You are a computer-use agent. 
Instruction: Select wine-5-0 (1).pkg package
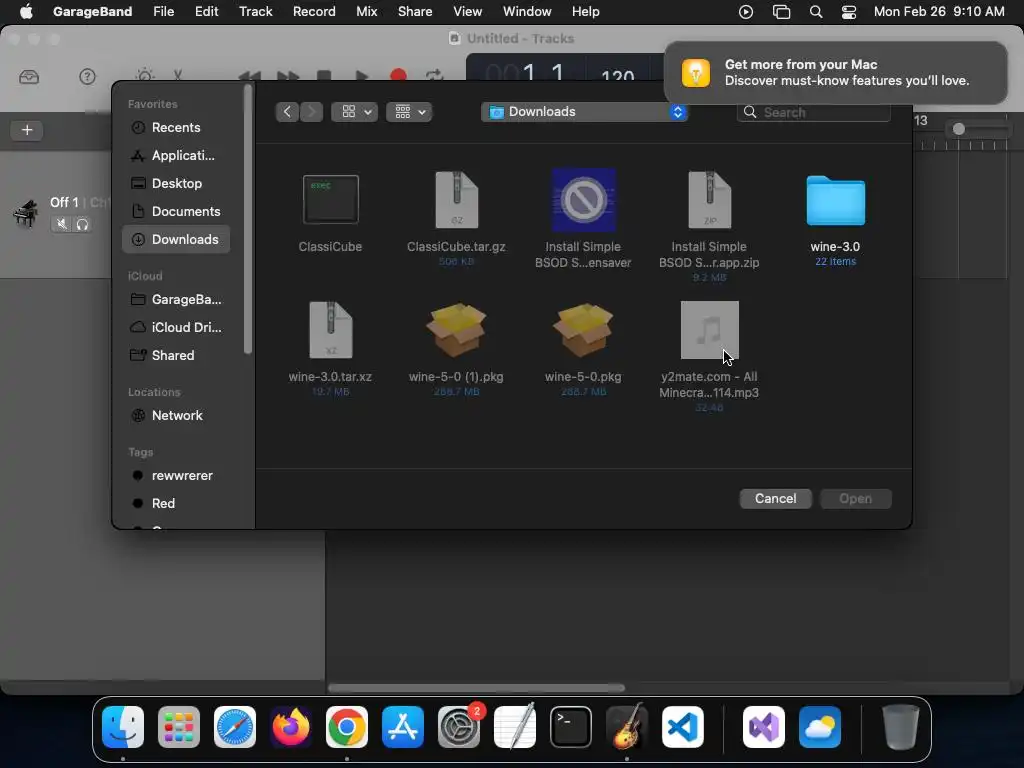click(456, 330)
